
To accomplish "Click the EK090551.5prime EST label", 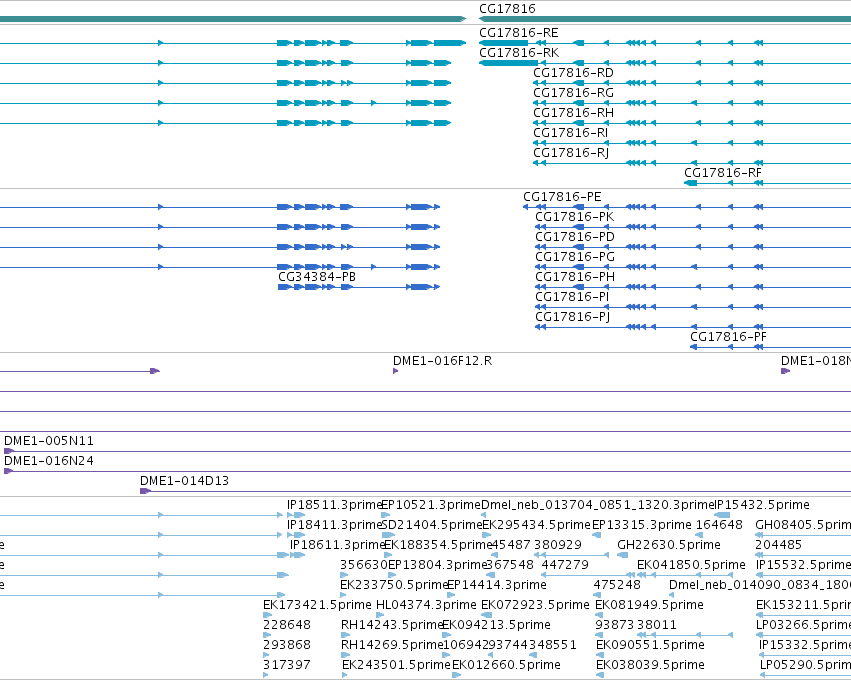I will coord(650,645).
